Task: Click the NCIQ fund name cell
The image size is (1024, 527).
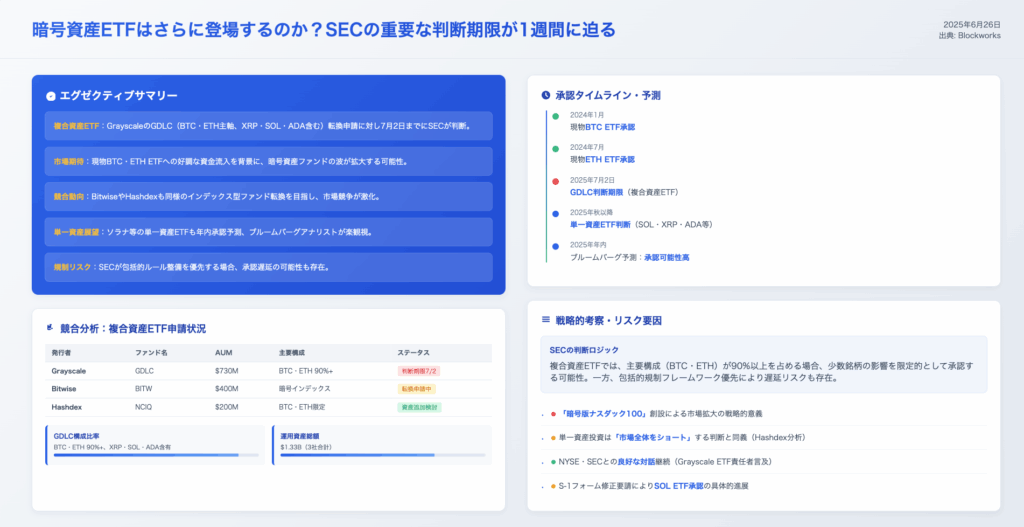Action: (143, 407)
